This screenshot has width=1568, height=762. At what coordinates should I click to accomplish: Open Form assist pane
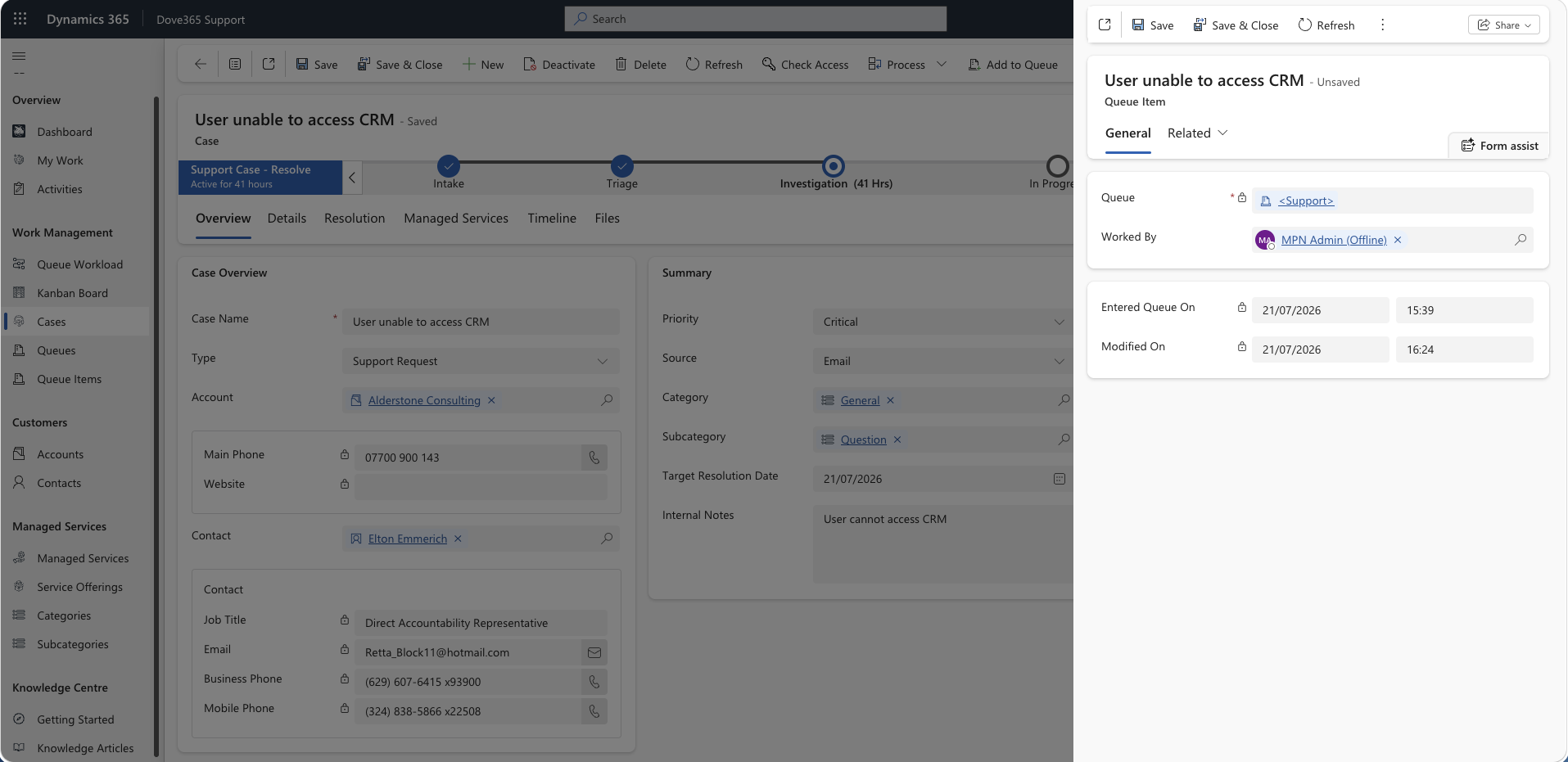click(1499, 146)
